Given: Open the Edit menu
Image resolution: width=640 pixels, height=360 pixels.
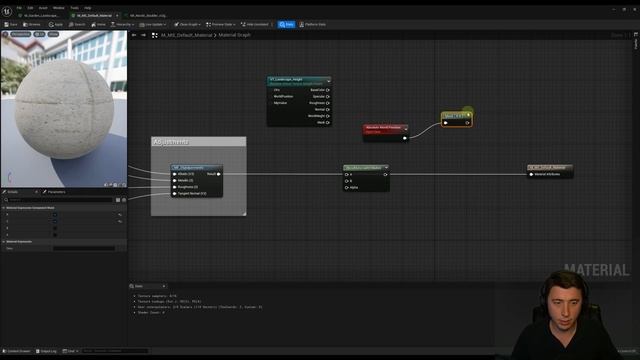Looking at the screenshot, I should [30, 8].
